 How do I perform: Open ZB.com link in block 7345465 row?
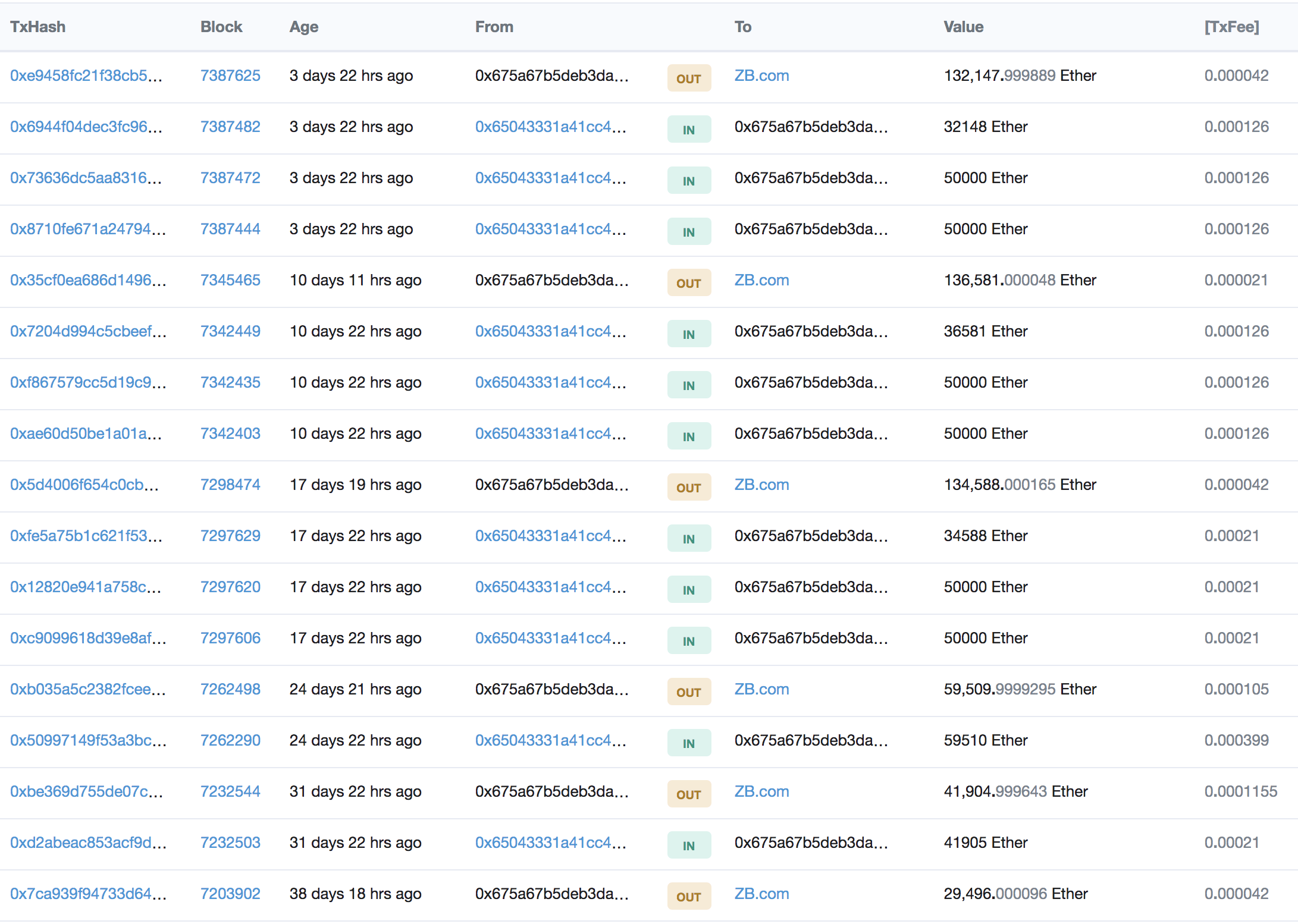point(761,280)
